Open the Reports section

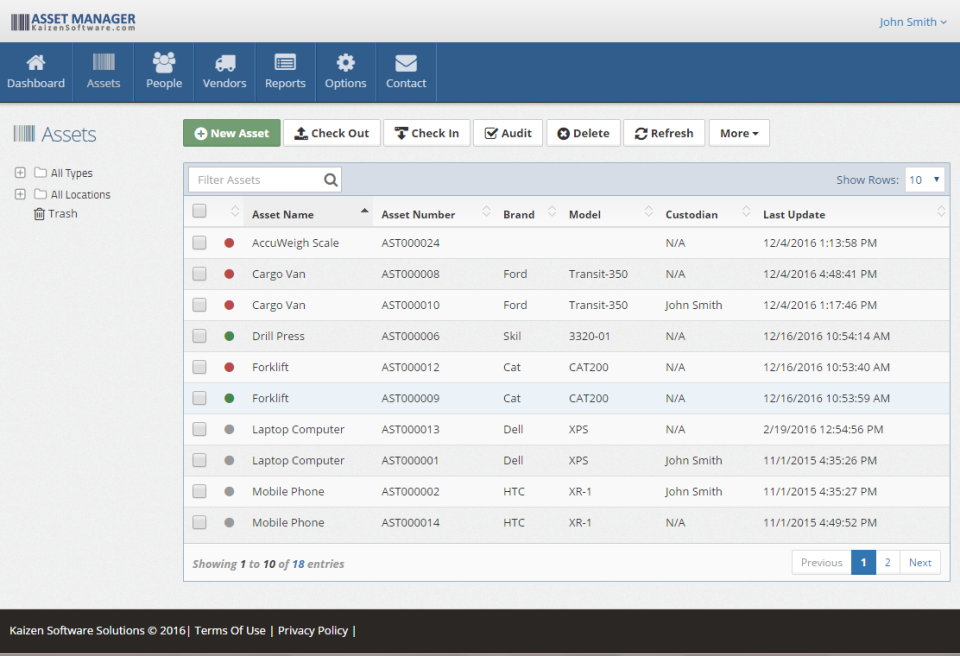pos(285,71)
